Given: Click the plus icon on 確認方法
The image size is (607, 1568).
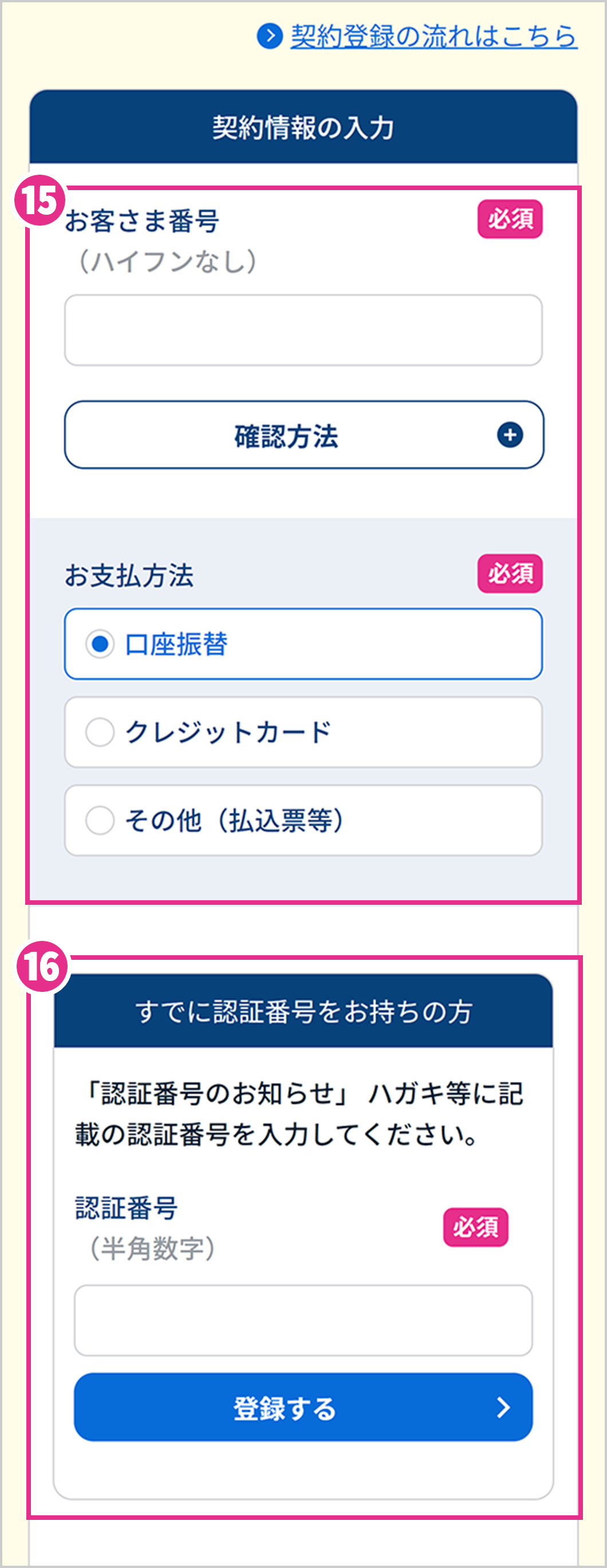Looking at the screenshot, I should [510, 435].
